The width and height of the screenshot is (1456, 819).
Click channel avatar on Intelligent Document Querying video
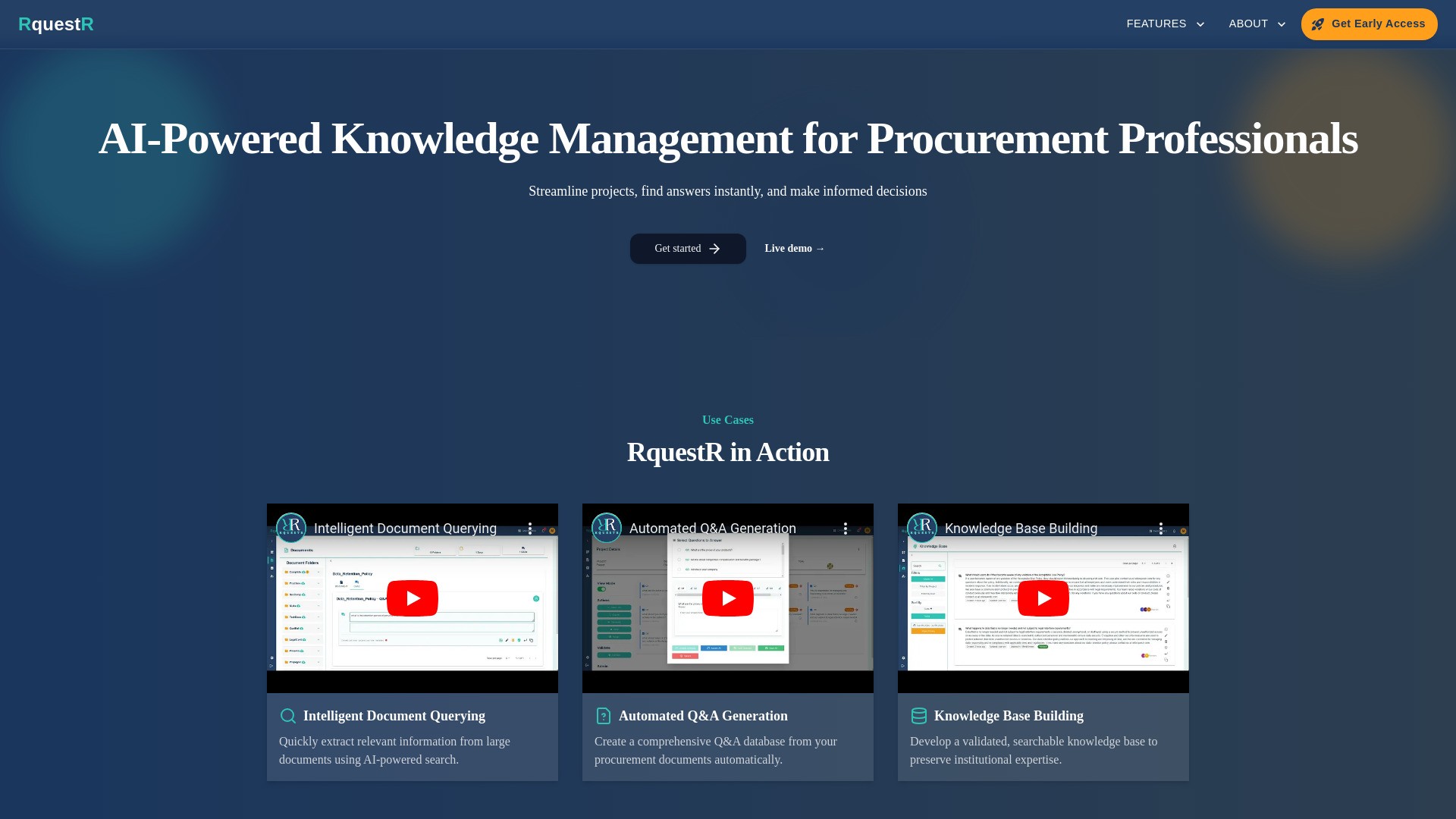tap(291, 528)
